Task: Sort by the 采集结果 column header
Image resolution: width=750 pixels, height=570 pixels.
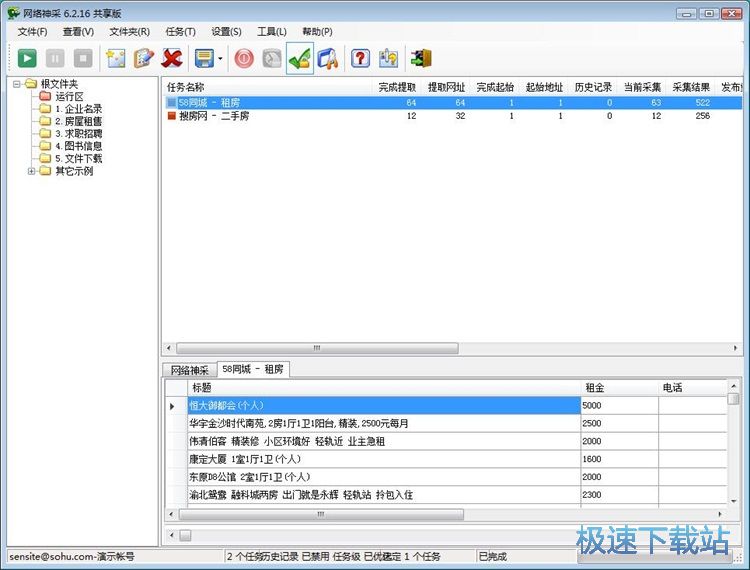Action: 691,87
